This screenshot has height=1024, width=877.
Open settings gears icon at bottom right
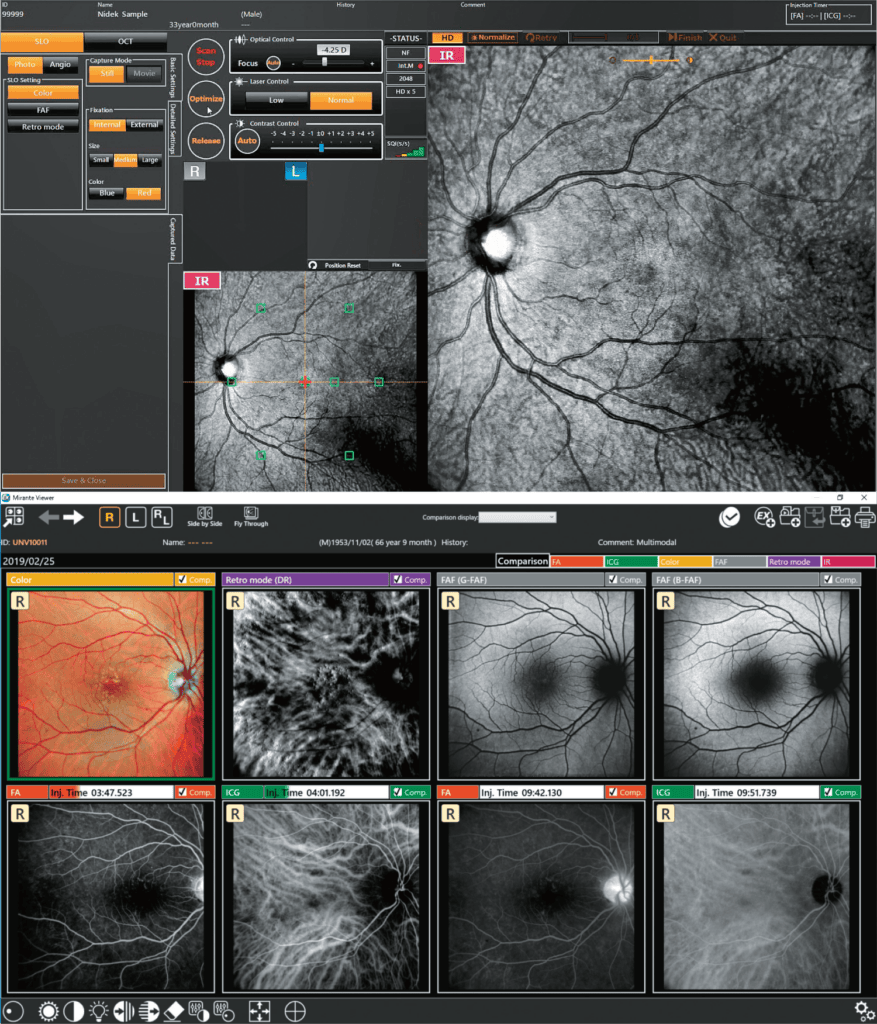coord(864,1010)
